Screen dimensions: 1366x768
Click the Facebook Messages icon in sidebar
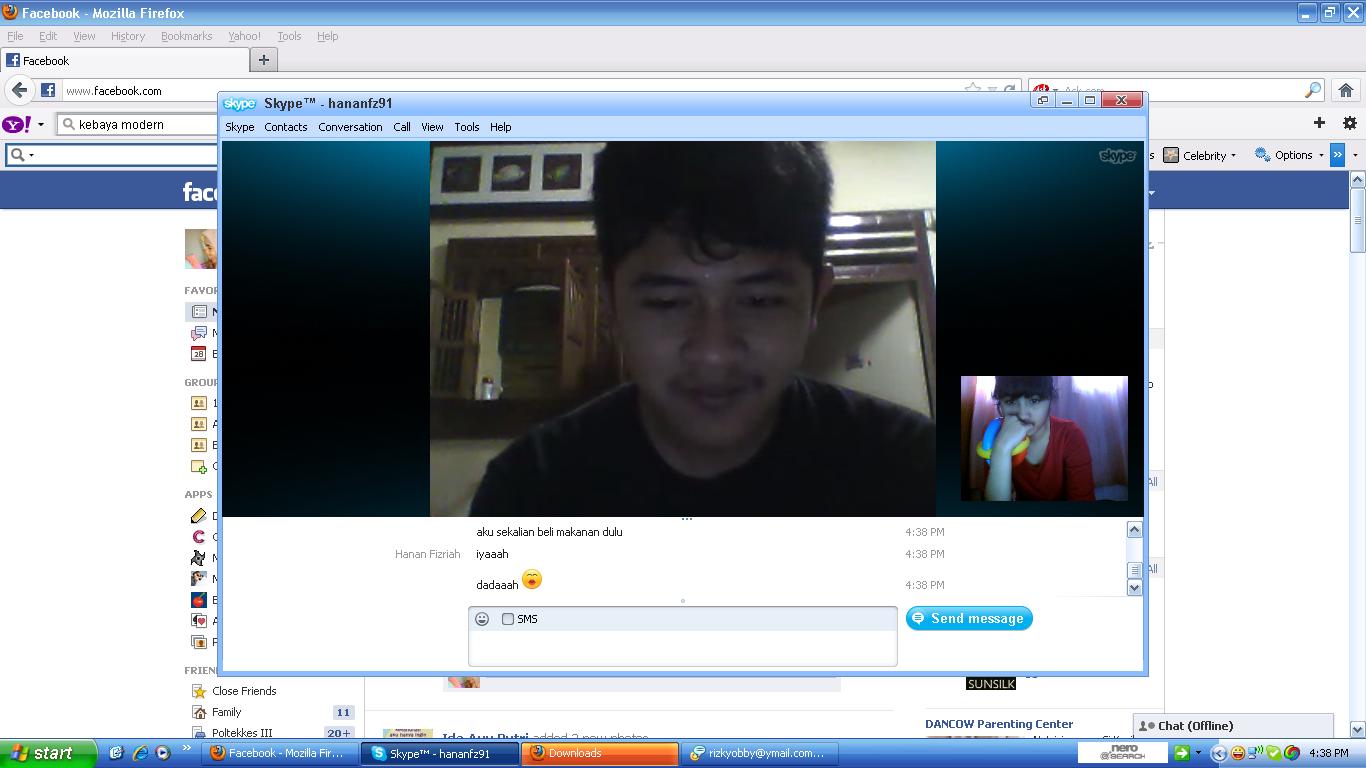(198, 333)
